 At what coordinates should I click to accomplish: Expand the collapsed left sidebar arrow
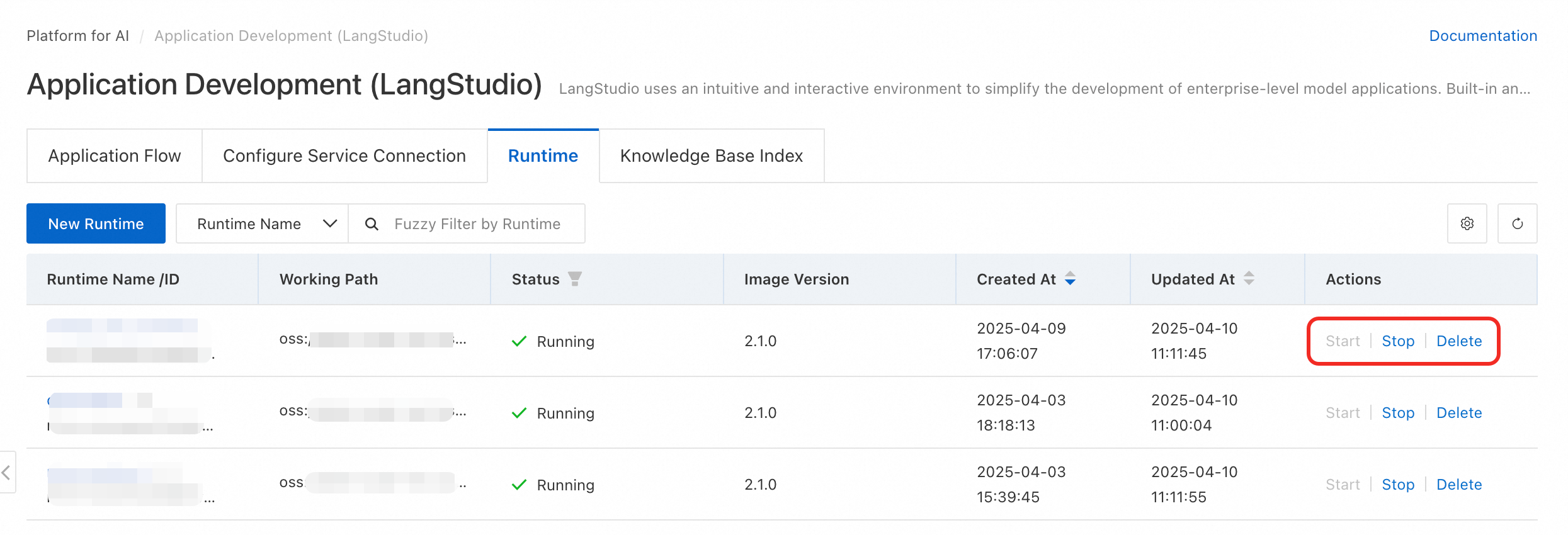coord(6,472)
